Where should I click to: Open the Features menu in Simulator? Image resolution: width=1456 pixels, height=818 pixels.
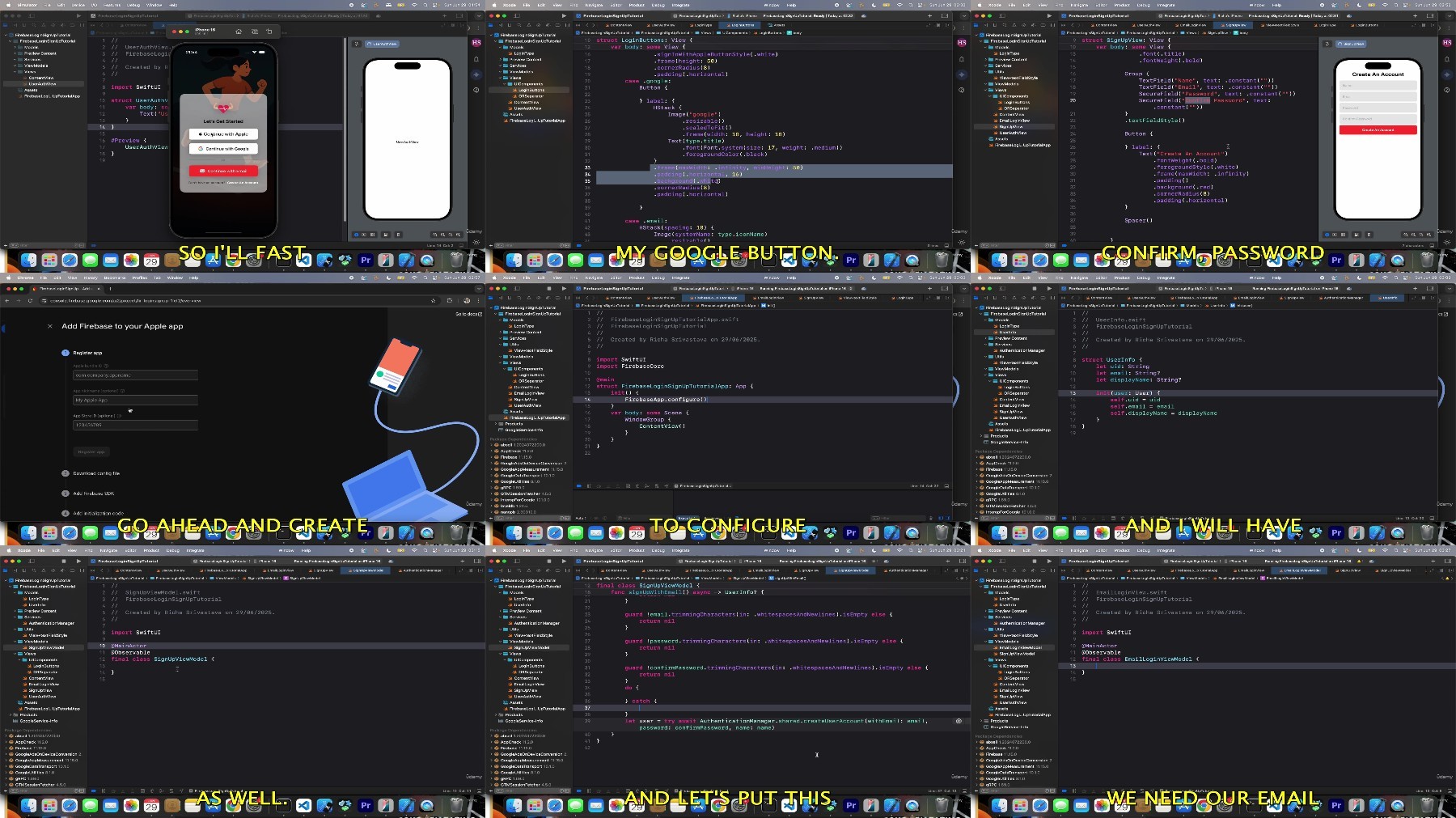click(112, 5)
